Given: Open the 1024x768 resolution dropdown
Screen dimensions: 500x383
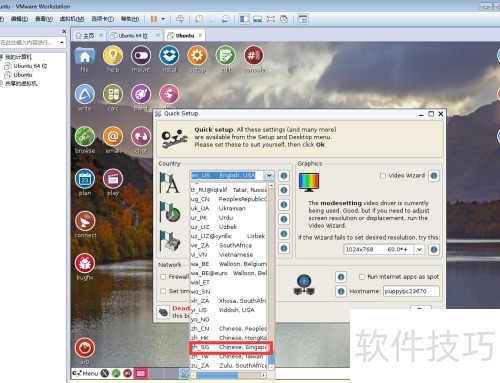Looking at the screenshot, I should pos(419,249).
